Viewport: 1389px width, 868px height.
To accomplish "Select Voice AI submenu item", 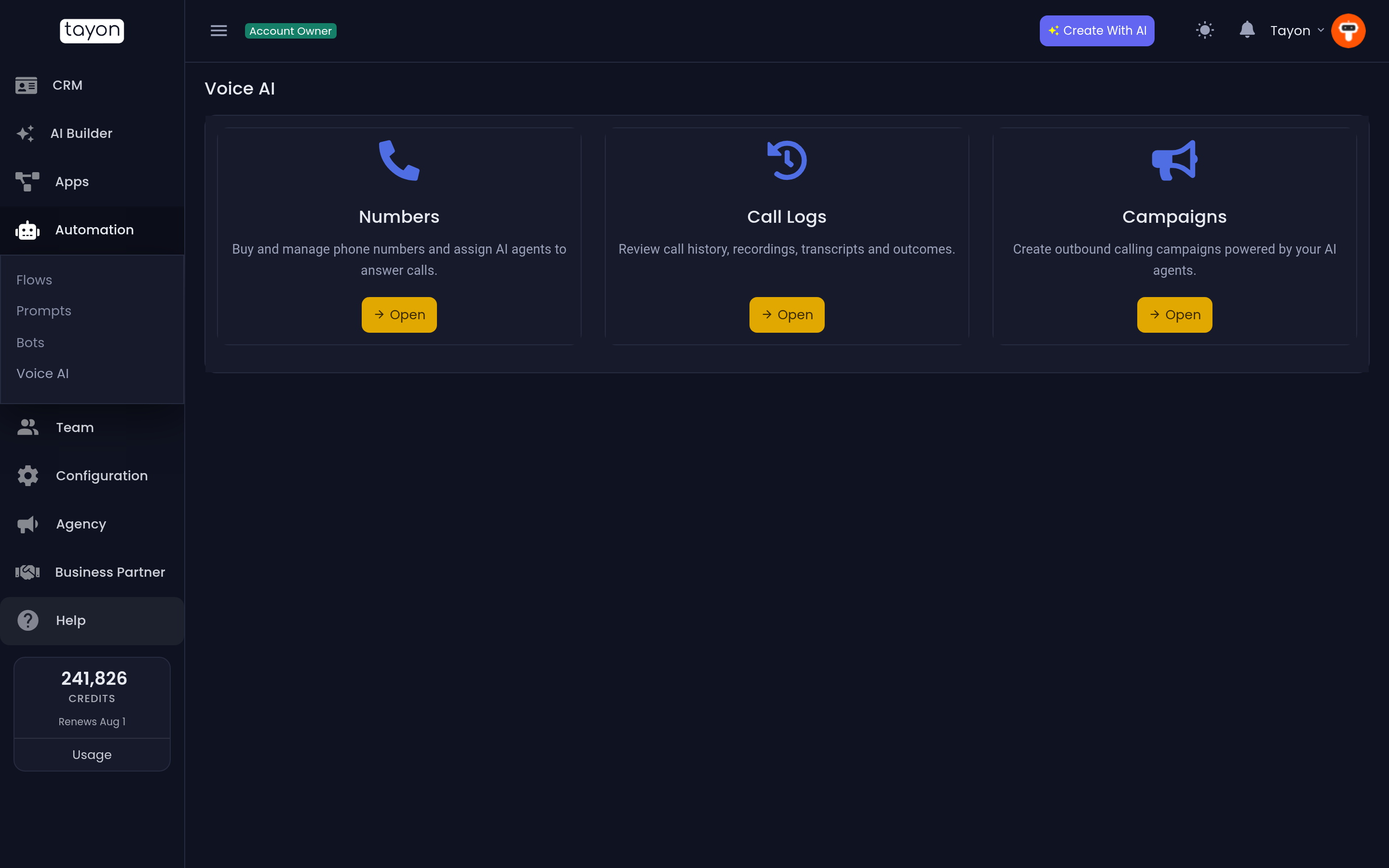I will [x=42, y=373].
